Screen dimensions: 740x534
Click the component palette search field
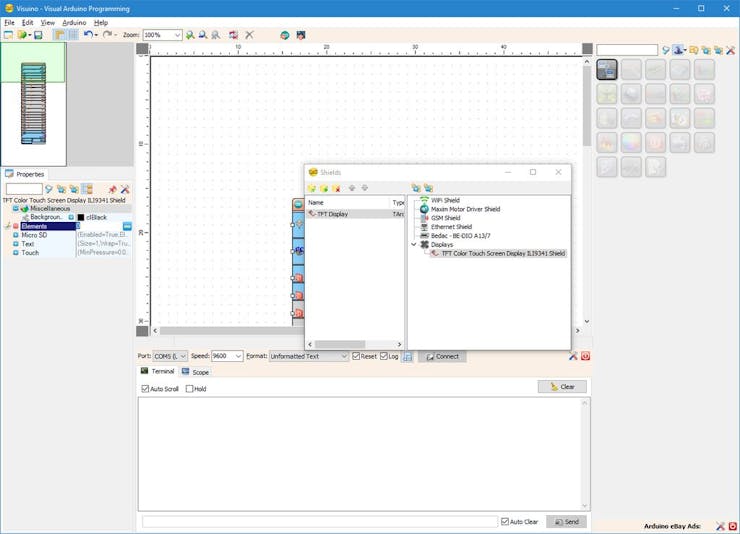click(x=627, y=50)
